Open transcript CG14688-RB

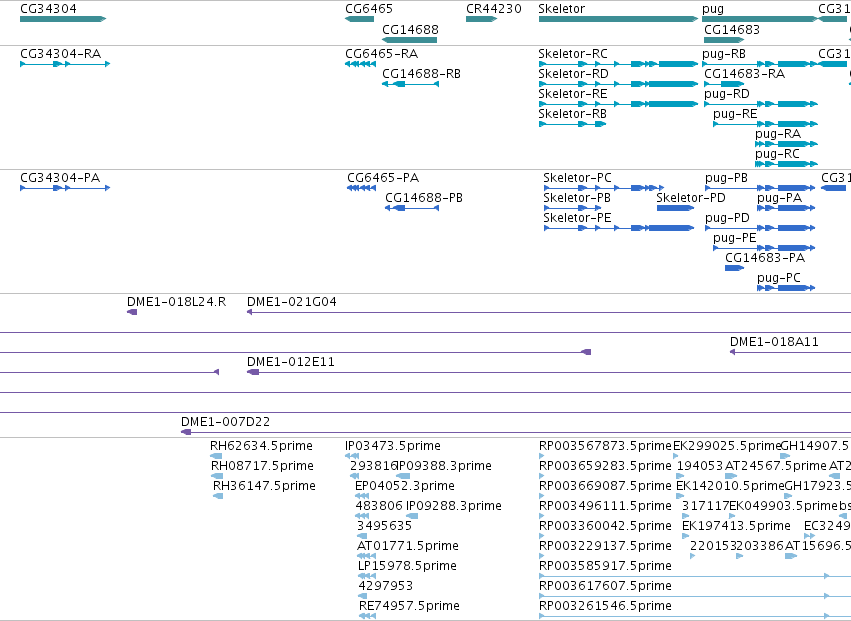coord(422,74)
